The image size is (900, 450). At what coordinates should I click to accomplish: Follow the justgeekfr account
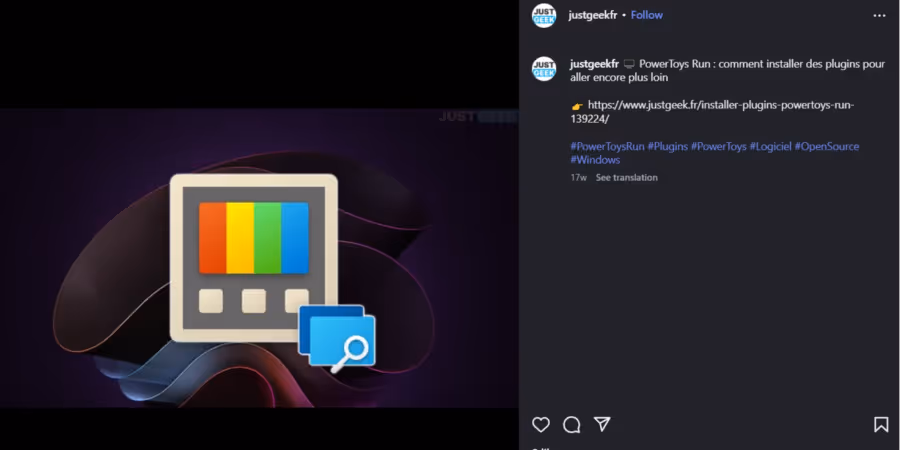646,16
